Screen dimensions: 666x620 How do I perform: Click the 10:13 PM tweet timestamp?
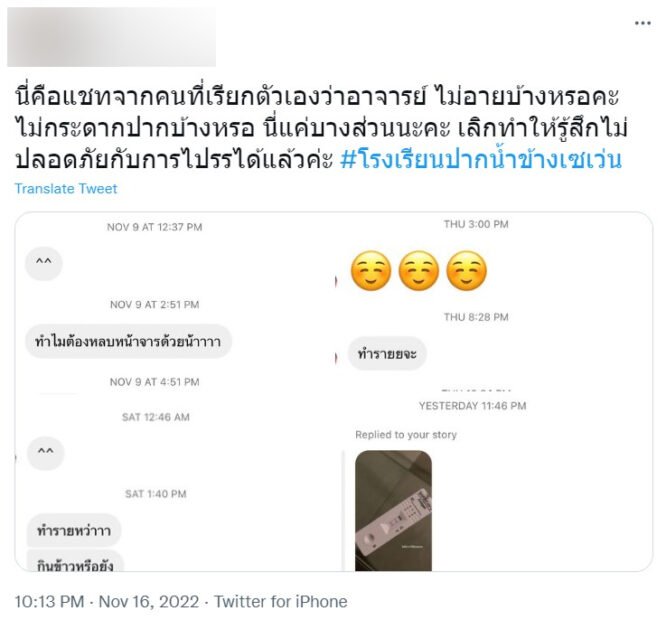49,601
